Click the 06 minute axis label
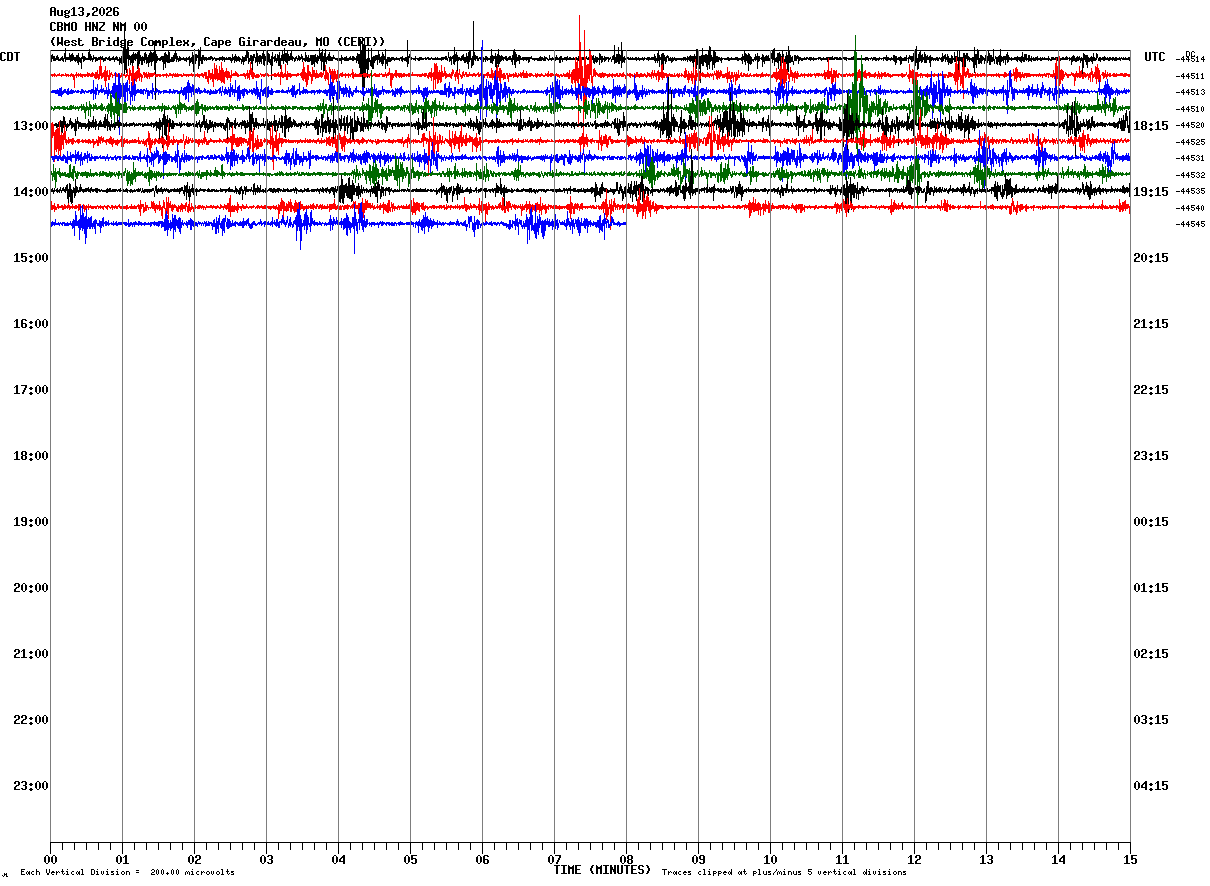This screenshot has width=1210, height=886. click(x=482, y=860)
